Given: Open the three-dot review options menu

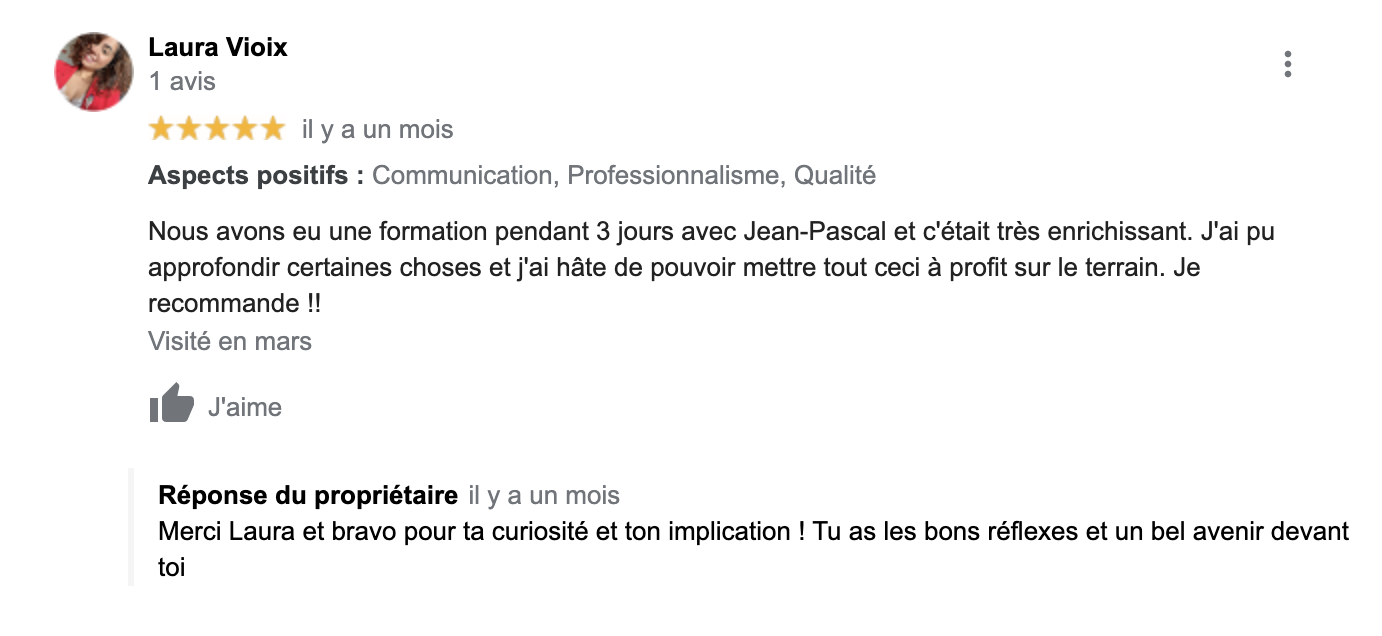Looking at the screenshot, I should point(1287,64).
